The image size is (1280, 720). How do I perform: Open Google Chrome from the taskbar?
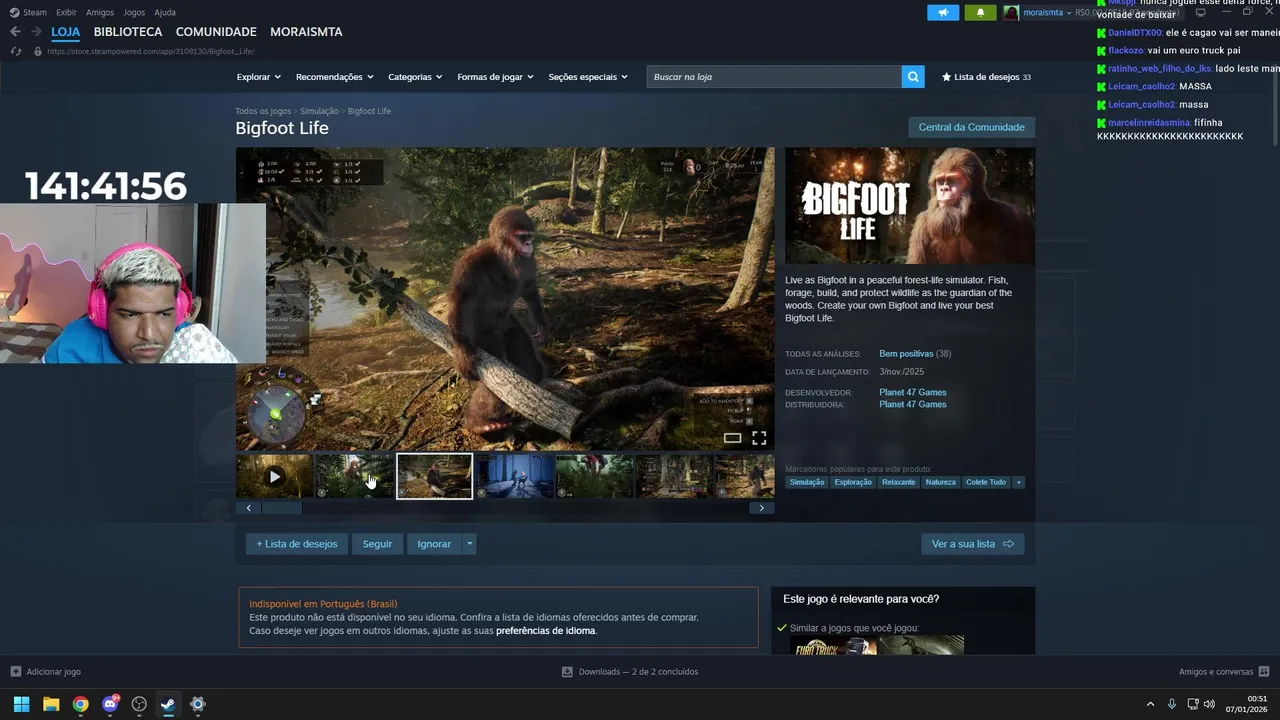(80, 704)
